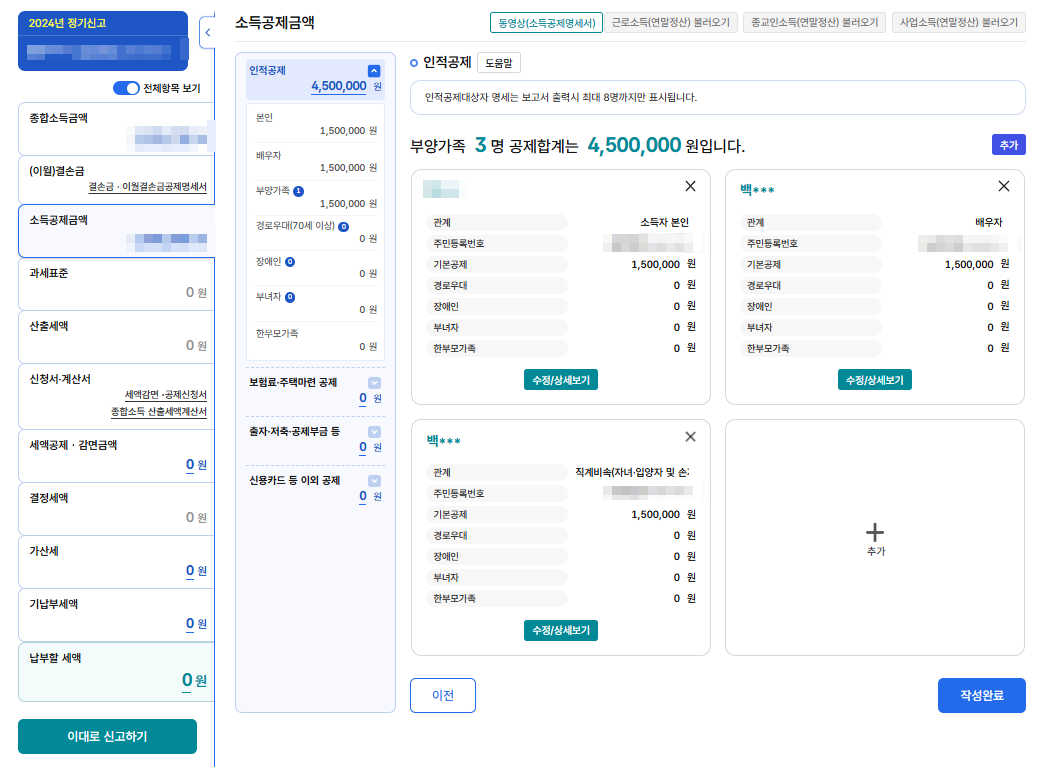The width and height of the screenshot is (1051, 767).
Task: Select the 동영상(소득공제명세서) tab
Action: click(546, 22)
